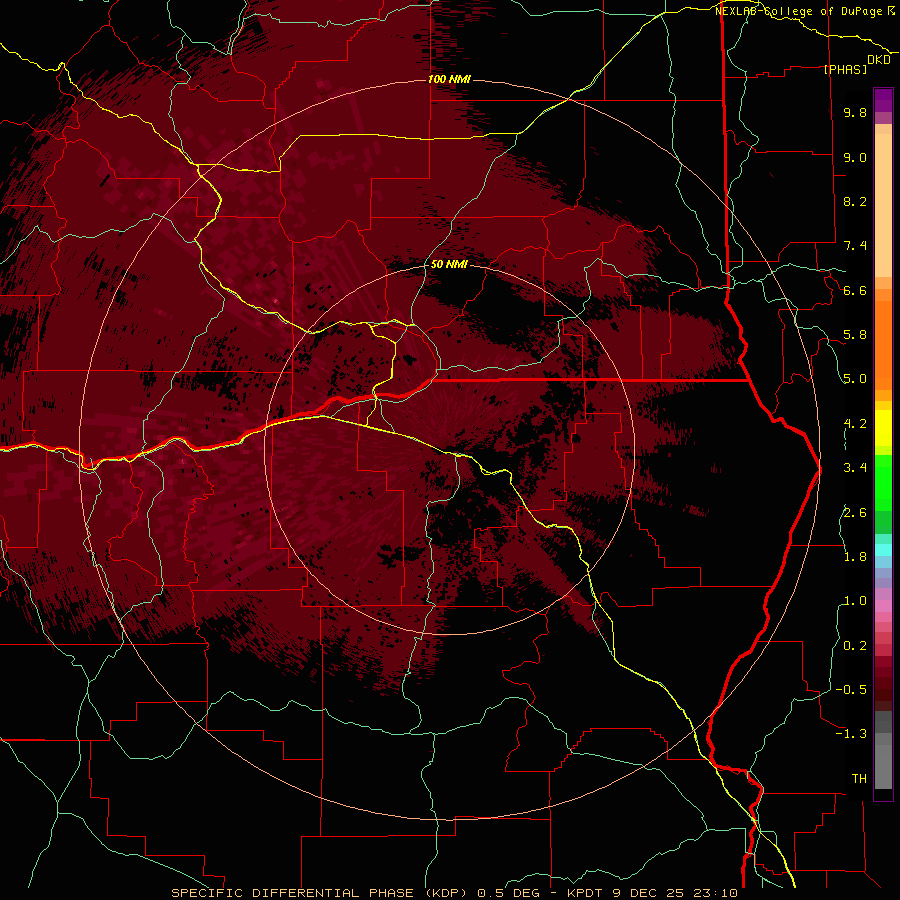Screen dimensions: 900x900
Task: Pick the gray bottom segment of color bar
Action: [883, 766]
